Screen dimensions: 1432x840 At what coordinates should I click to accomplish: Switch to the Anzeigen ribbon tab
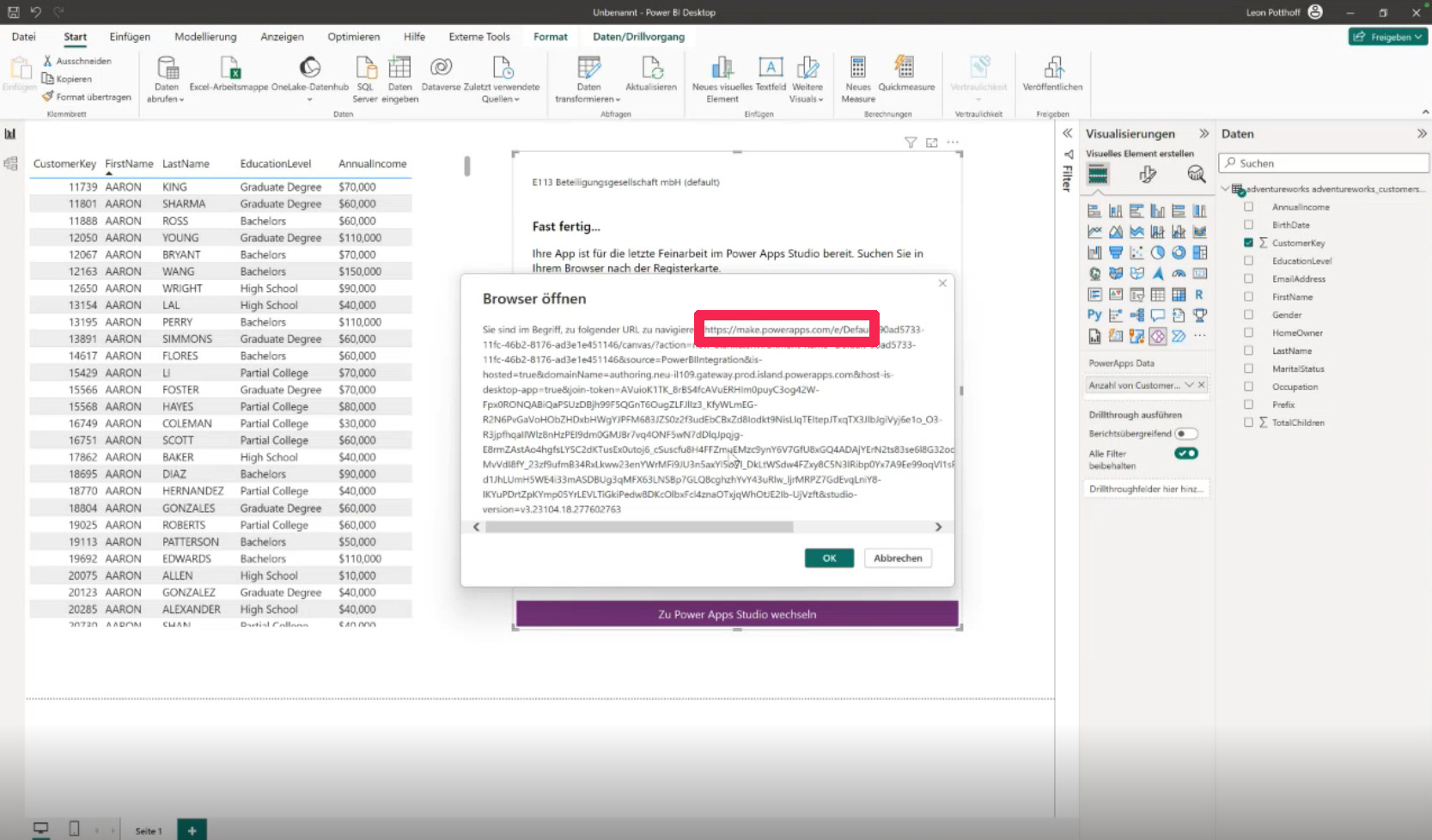282,37
